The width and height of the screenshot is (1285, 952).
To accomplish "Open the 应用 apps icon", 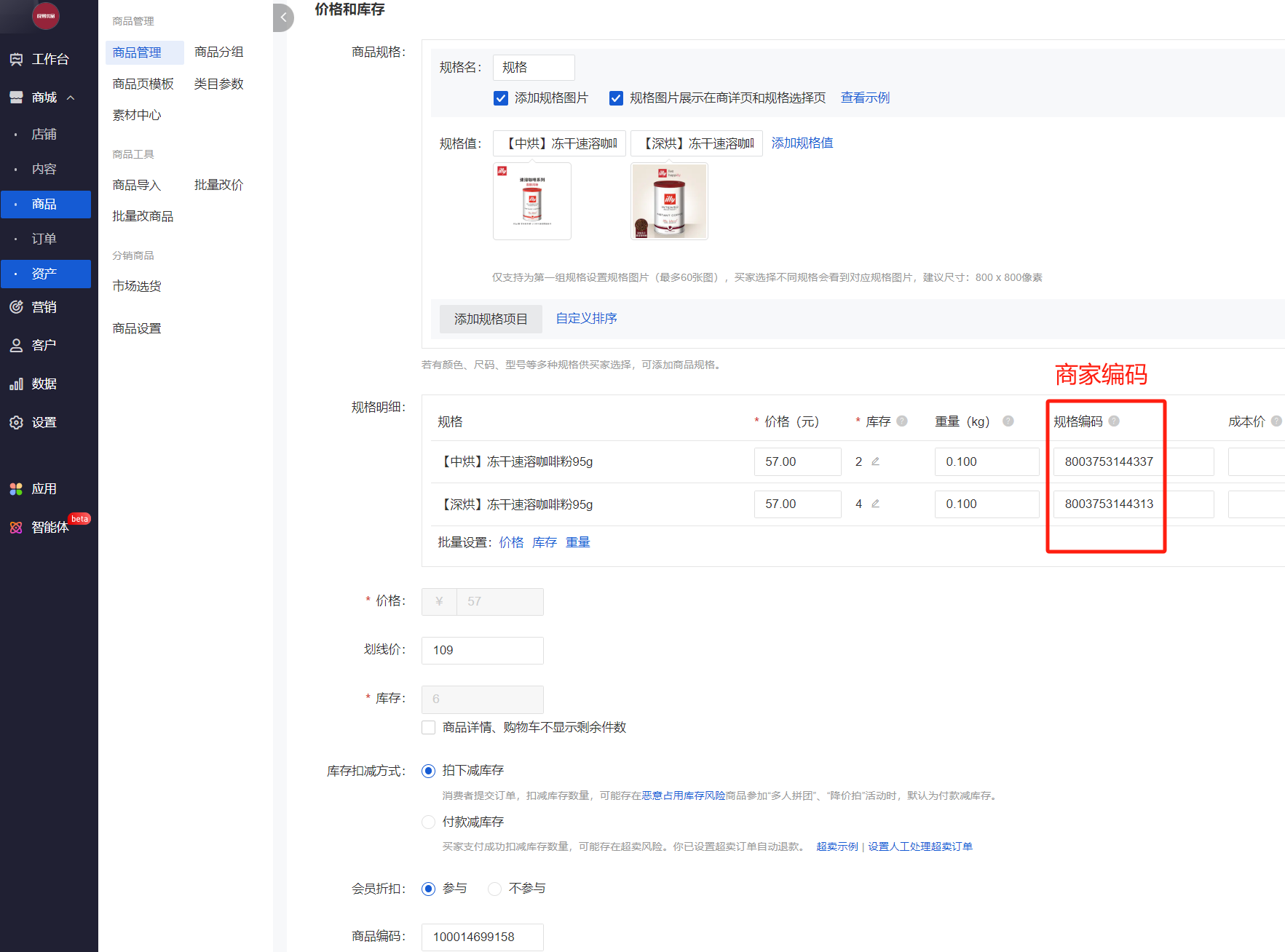I will (x=16, y=489).
